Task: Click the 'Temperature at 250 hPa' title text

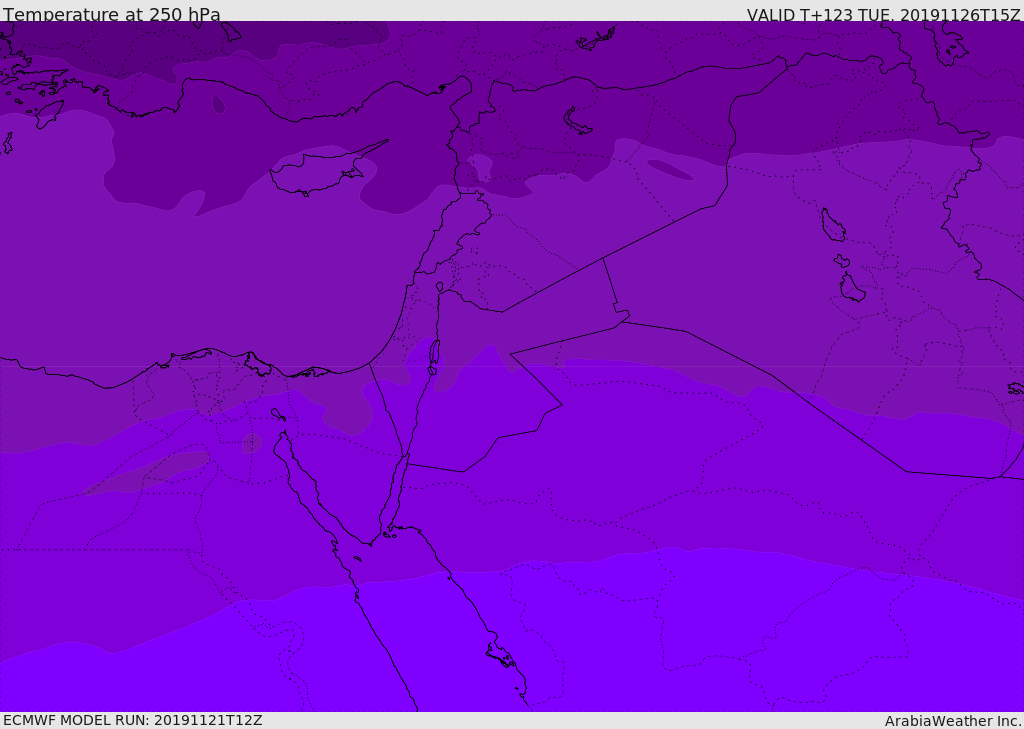Action: [x=112, y=14]
